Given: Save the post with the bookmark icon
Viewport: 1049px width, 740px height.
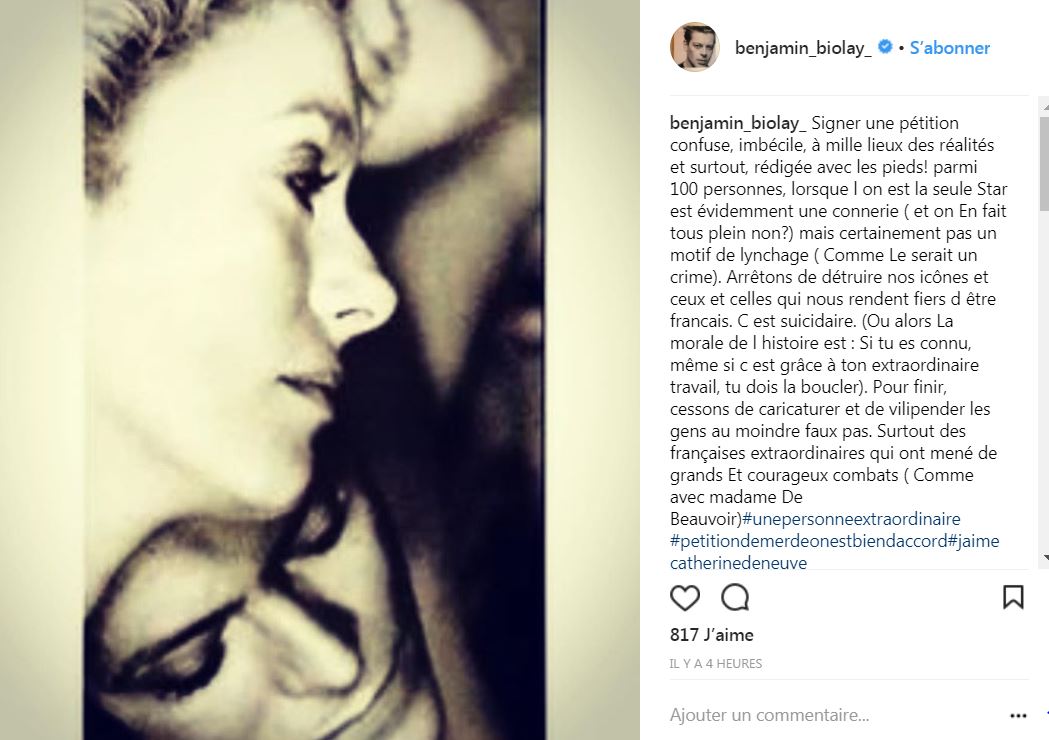Looking at the screenshot, I should (1013, 597).
